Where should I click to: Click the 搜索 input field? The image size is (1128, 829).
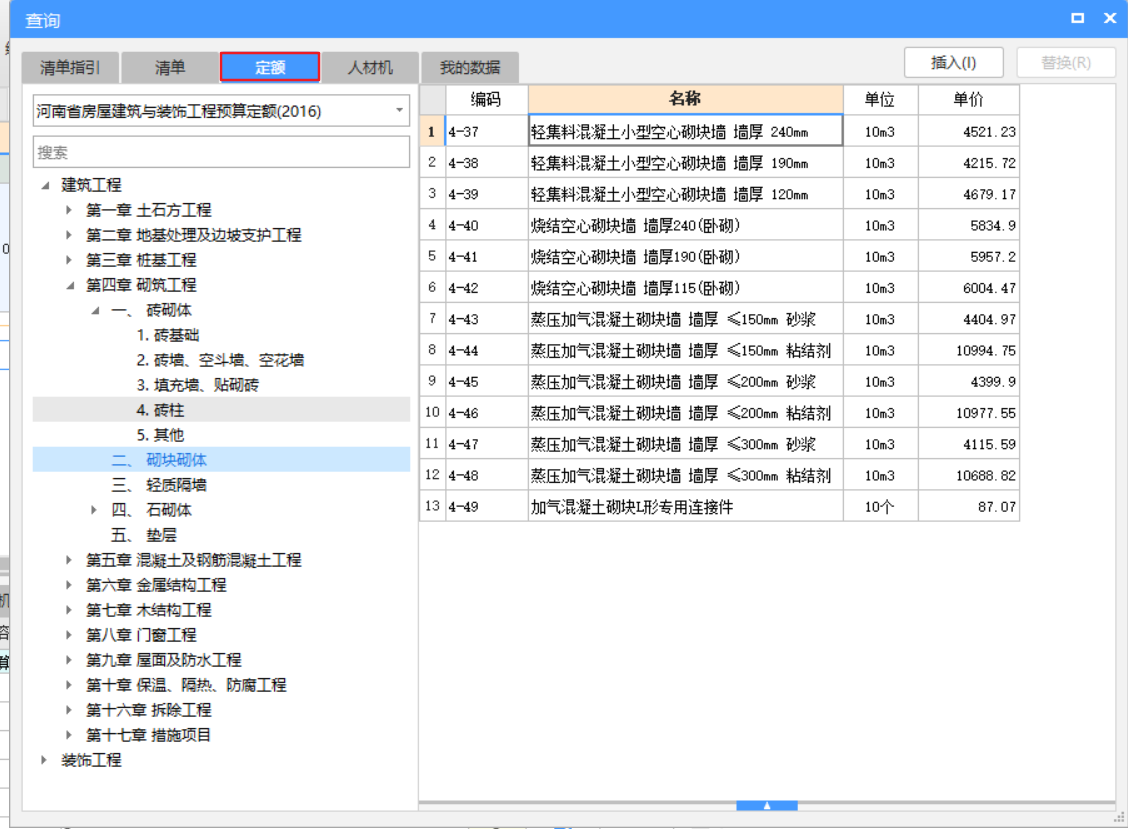click(x=222, y=152)
